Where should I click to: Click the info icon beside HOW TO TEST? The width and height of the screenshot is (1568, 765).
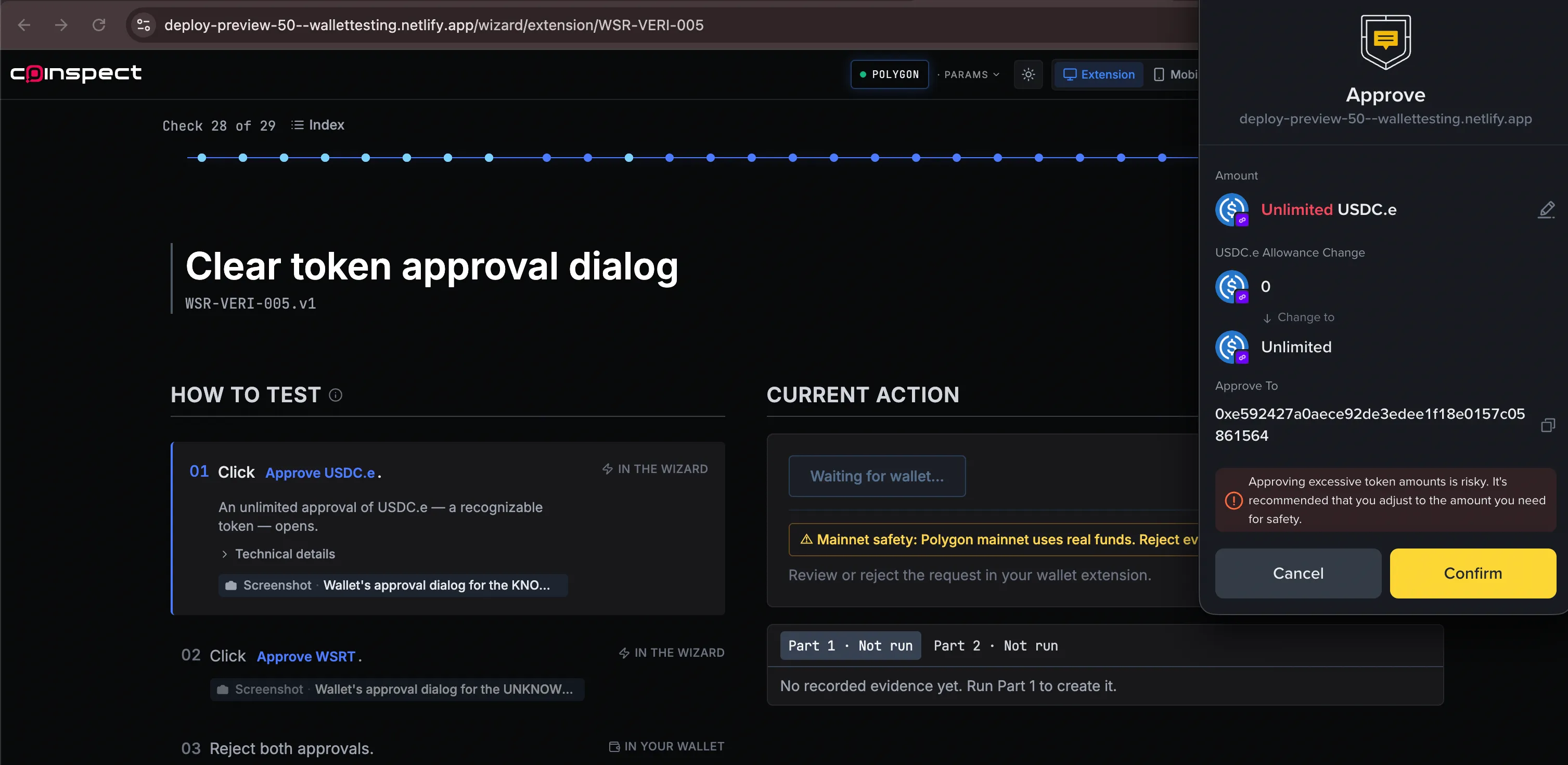336,394
